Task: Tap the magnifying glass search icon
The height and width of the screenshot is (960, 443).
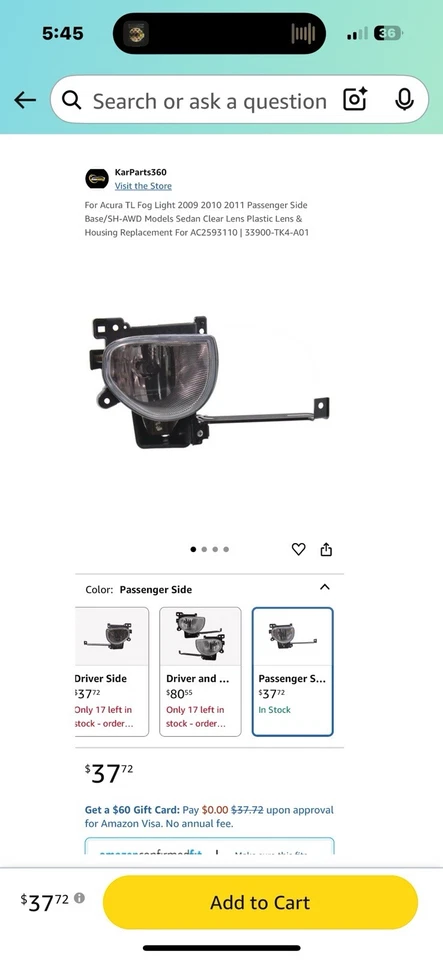Action: pos(72,100)
